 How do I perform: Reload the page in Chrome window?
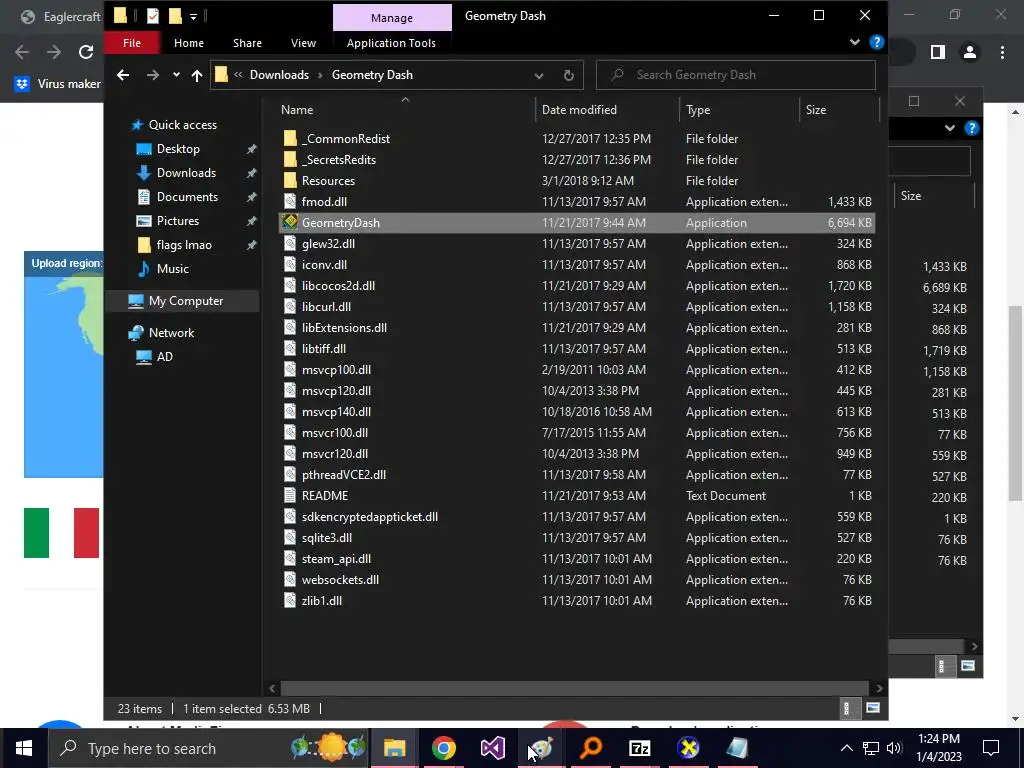86,52
